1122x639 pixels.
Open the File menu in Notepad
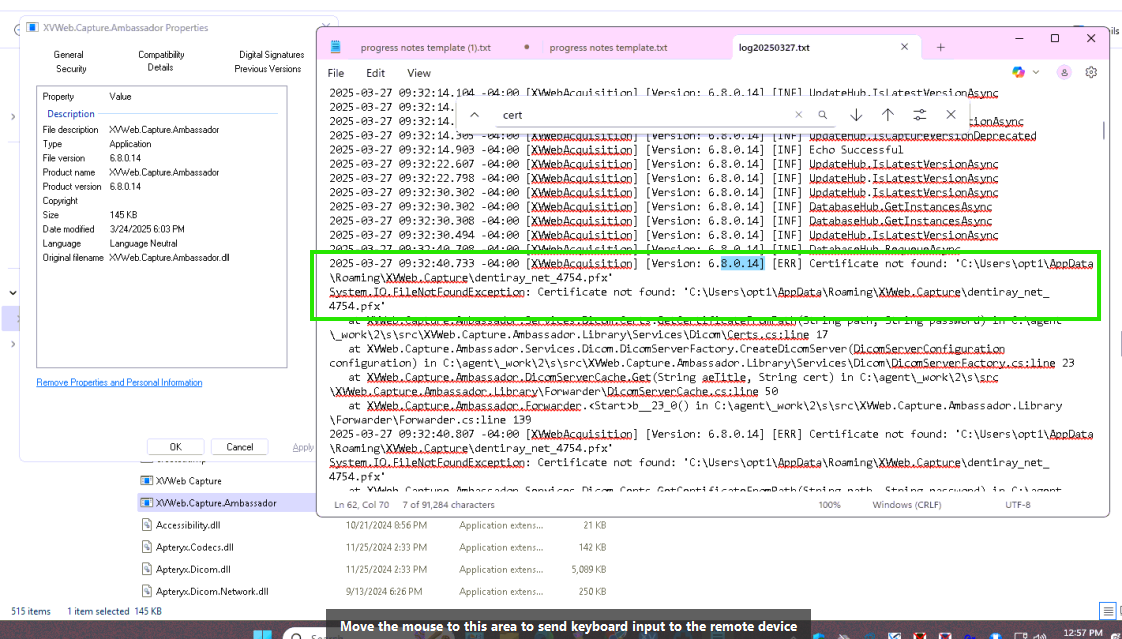point(336,73)
